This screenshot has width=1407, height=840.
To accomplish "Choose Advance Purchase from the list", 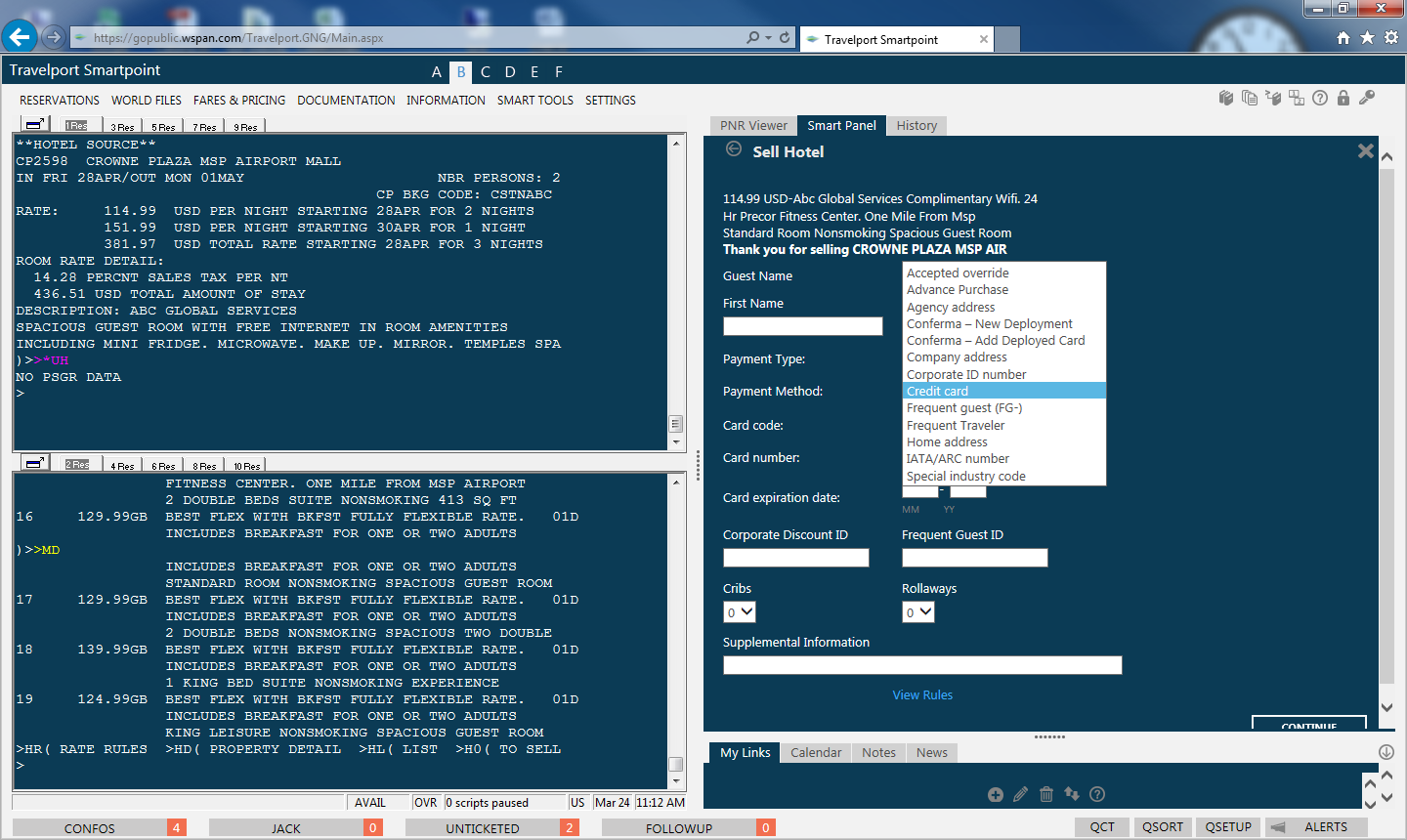I will click(1004, 290).
